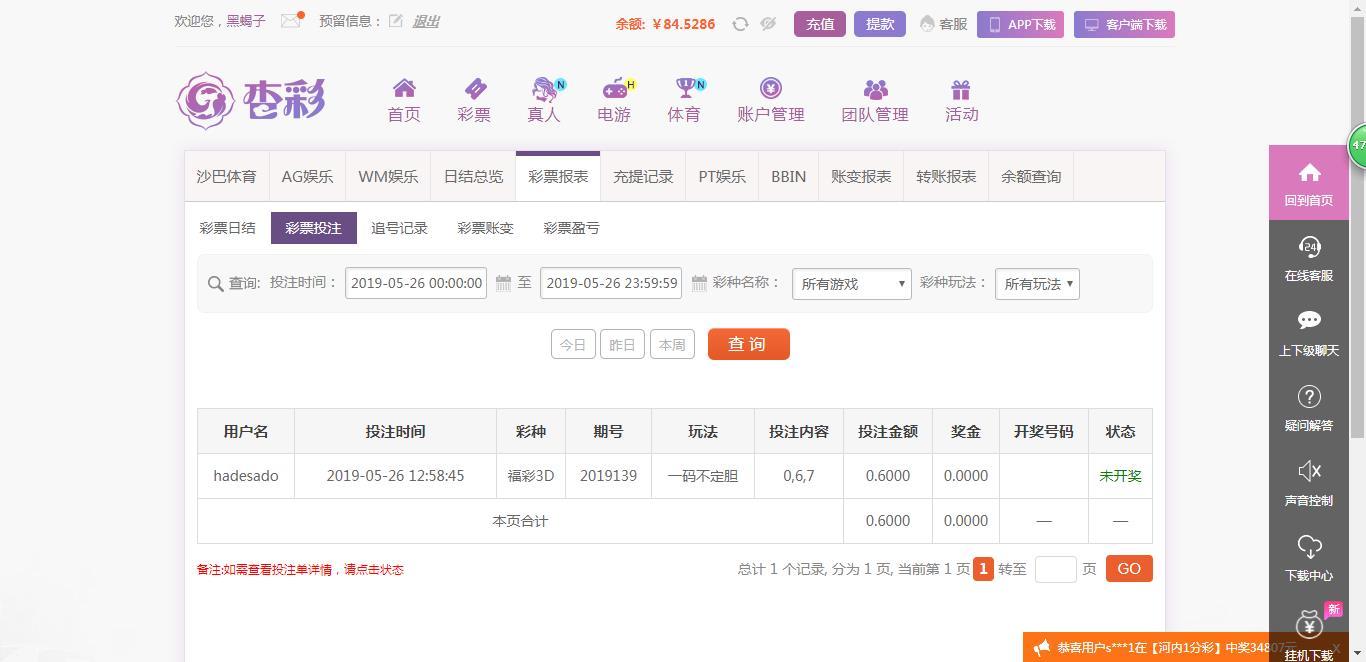Open the 彩票 lottery navigation icon
The image size is (1366, 662).
(x=474, y=88)
